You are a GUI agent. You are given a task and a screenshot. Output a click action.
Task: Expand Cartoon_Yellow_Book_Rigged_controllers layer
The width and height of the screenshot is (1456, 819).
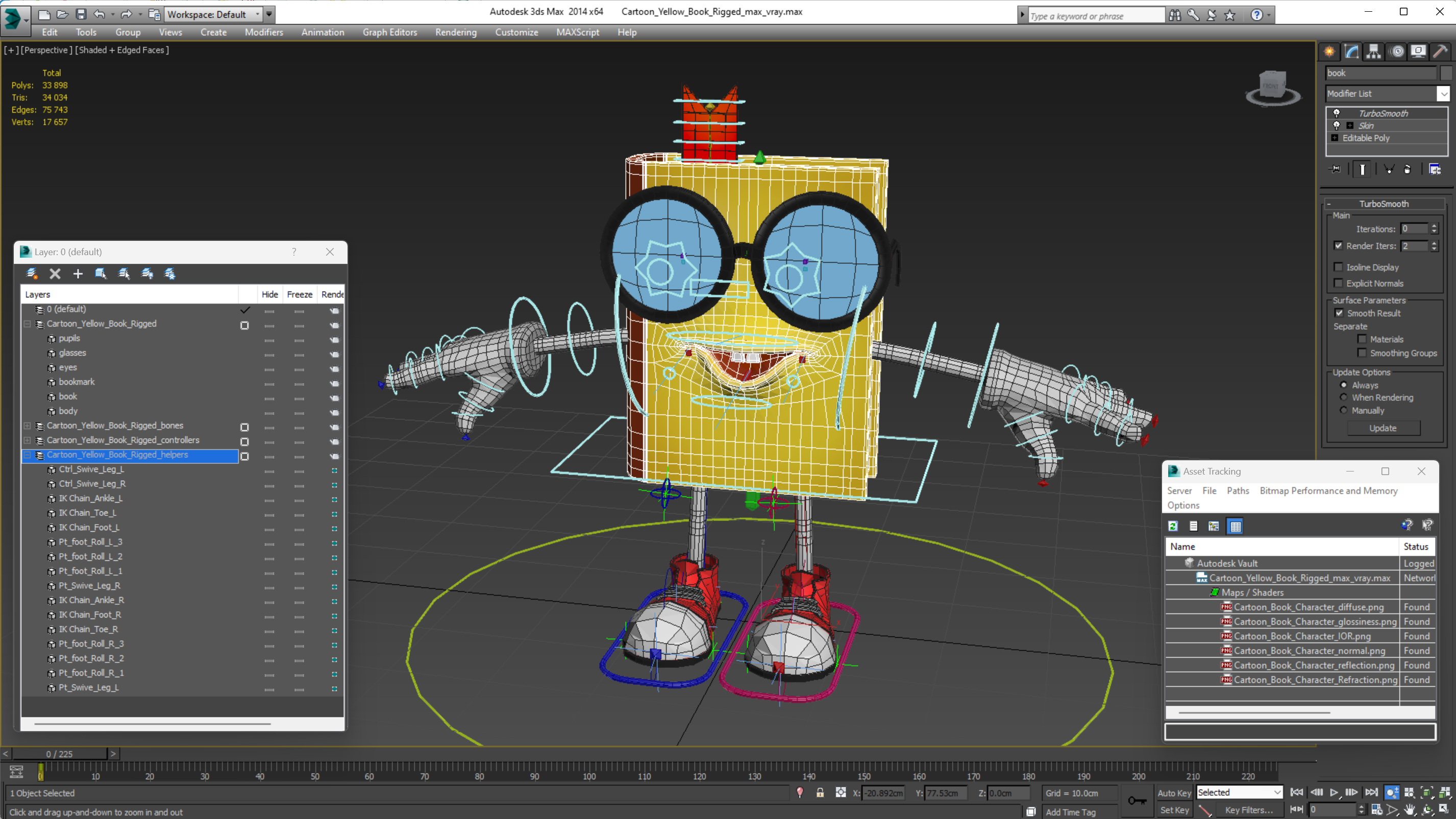27,440
